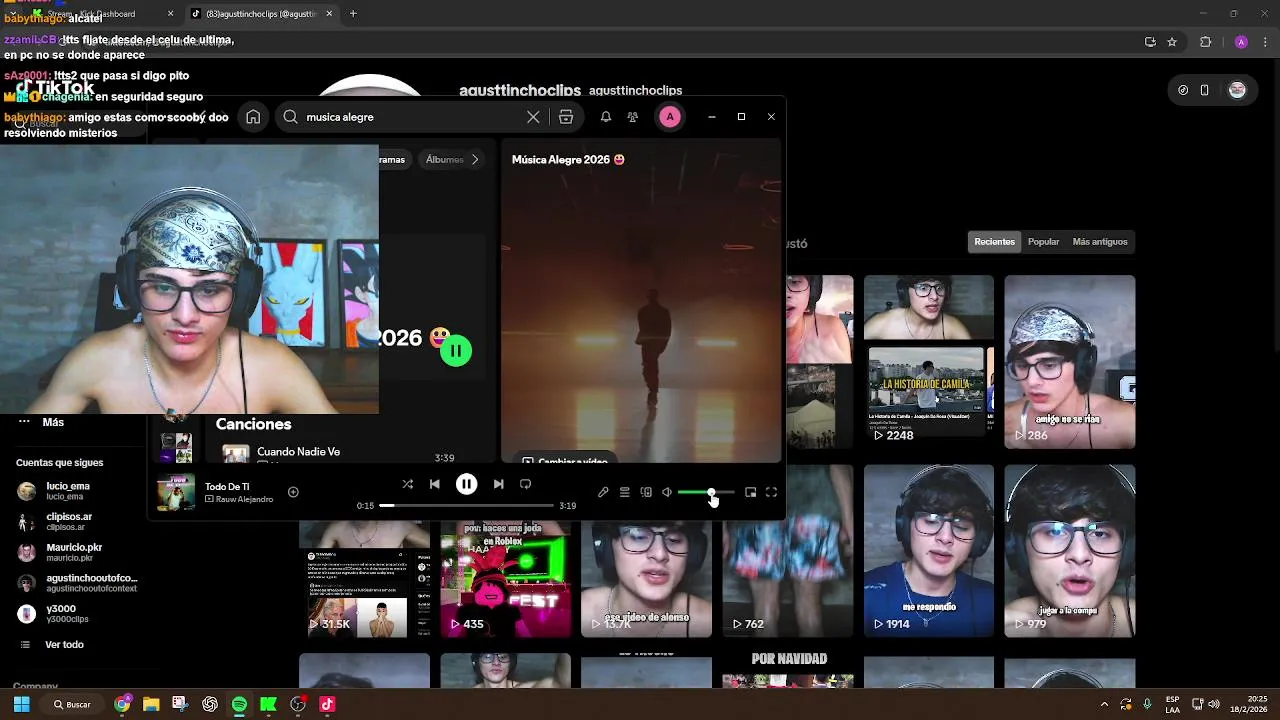Select Recientes sort tab on TikTok
Screen dimensions: 1280x720
pyautogui.click(x=995, y=242)
